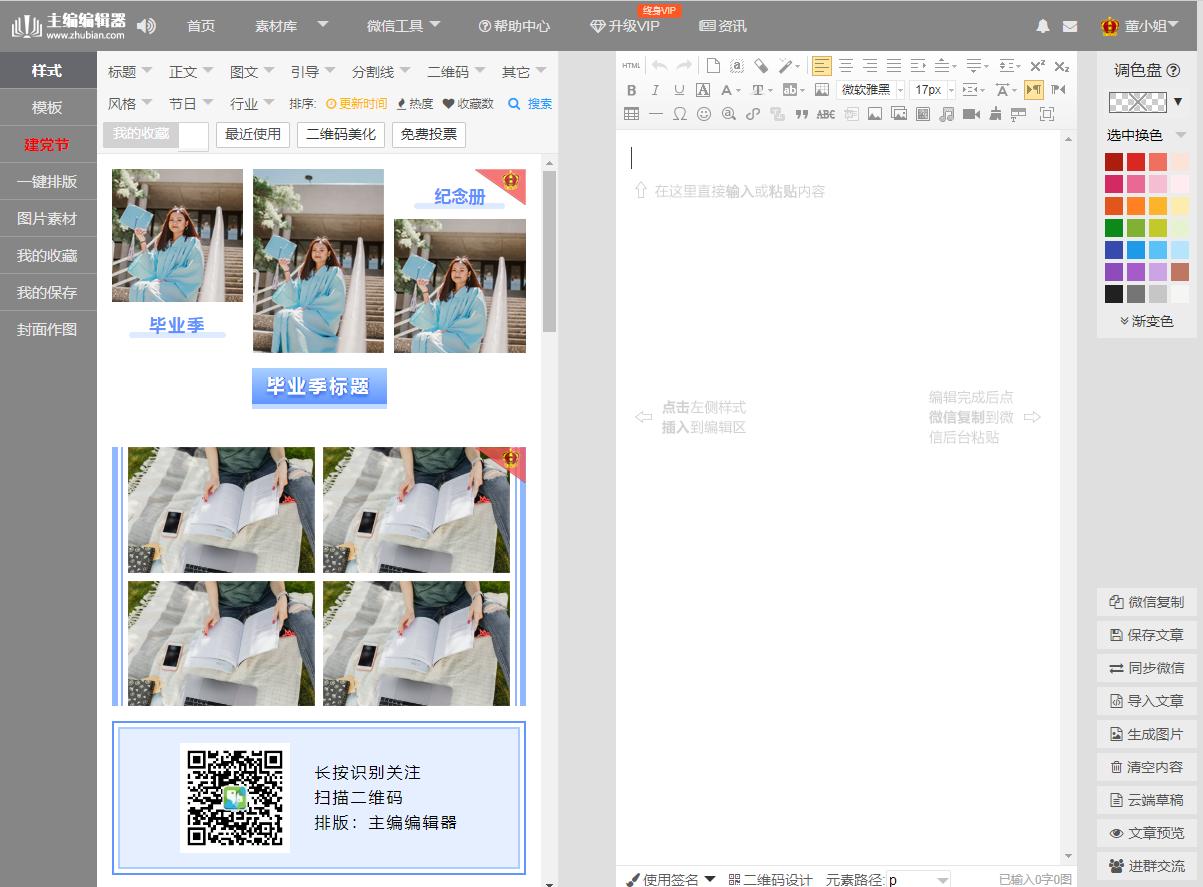Insert a special character with the Ω icon

coord(680,114)
